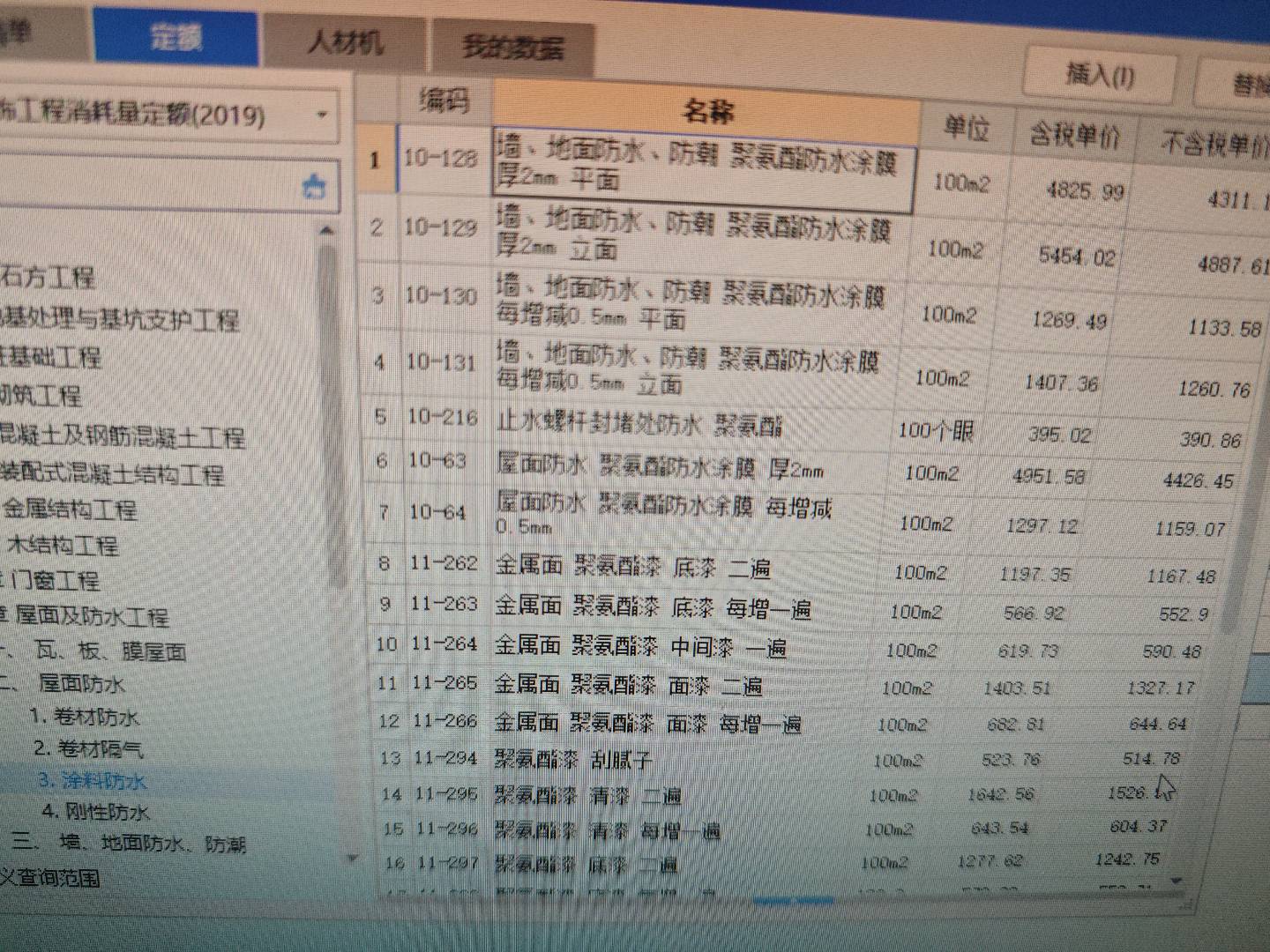Click 金属面 聚氨酯漆 底漆 每增一遍 entry
Screen dimensions: 1270x952
[x=653, y=606]
